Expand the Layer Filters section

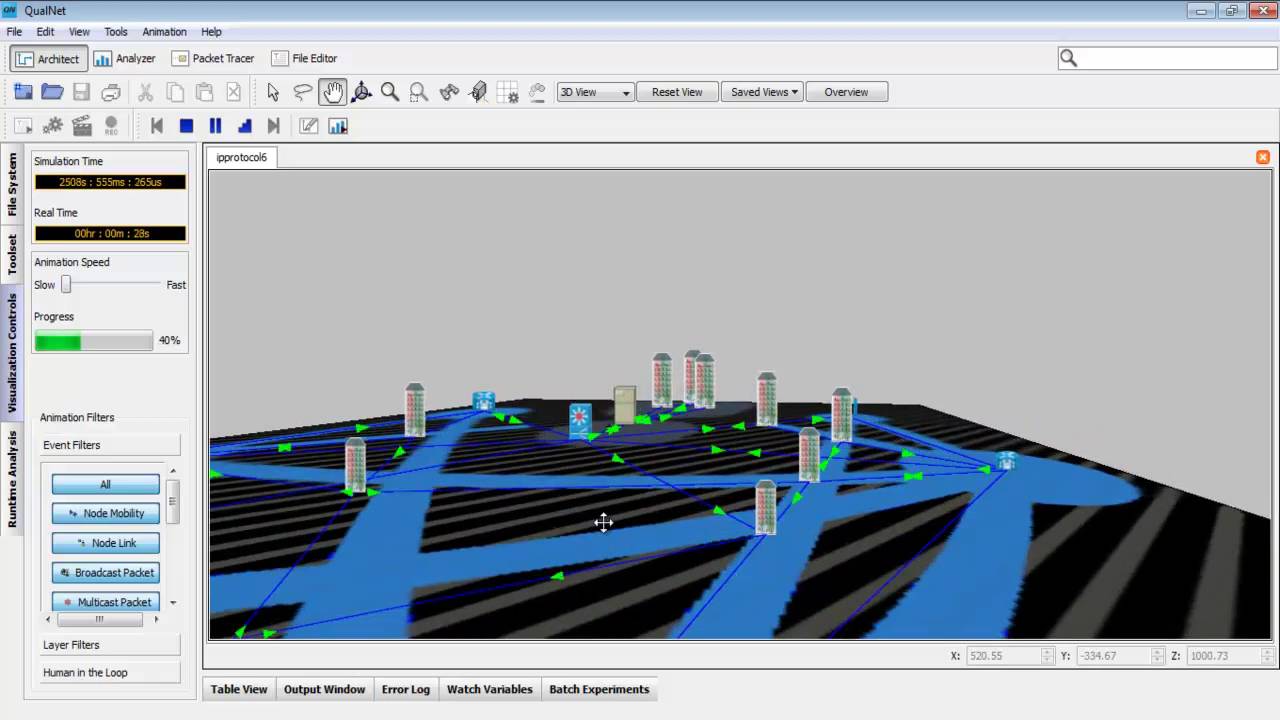coord(110,645)
